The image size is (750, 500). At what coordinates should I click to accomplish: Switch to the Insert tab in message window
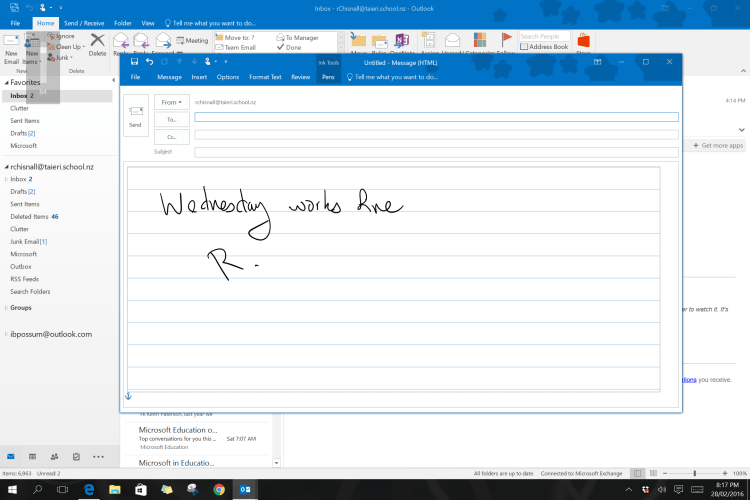click(x=199, y=77)
